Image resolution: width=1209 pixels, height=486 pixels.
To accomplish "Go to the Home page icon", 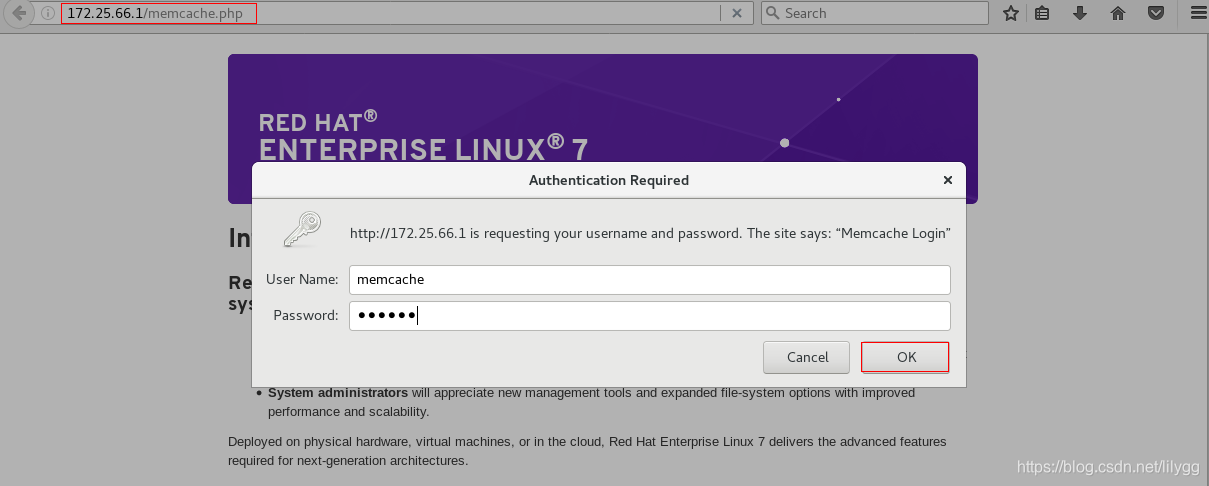I will click(1118, 14).
